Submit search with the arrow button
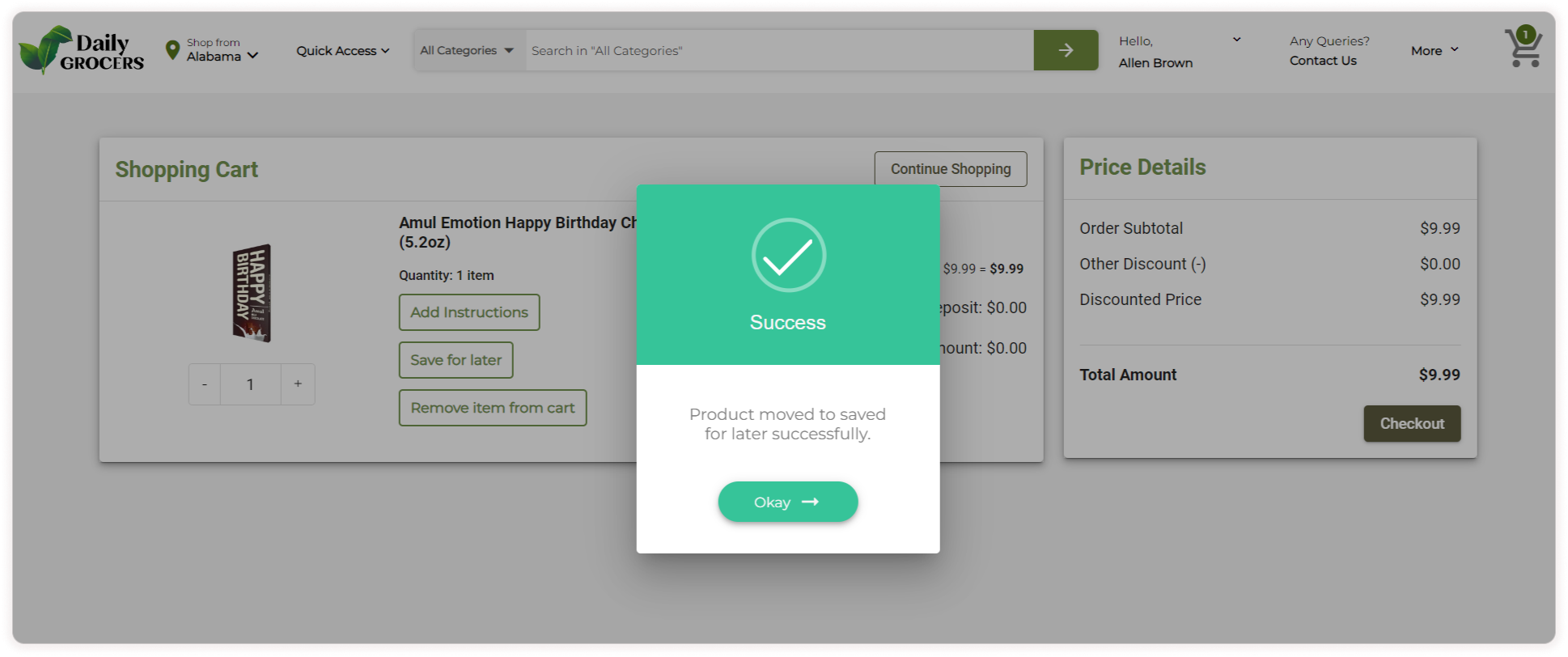The height and width of the screenshot is (657, 1568). click(x=1066, y=50)
